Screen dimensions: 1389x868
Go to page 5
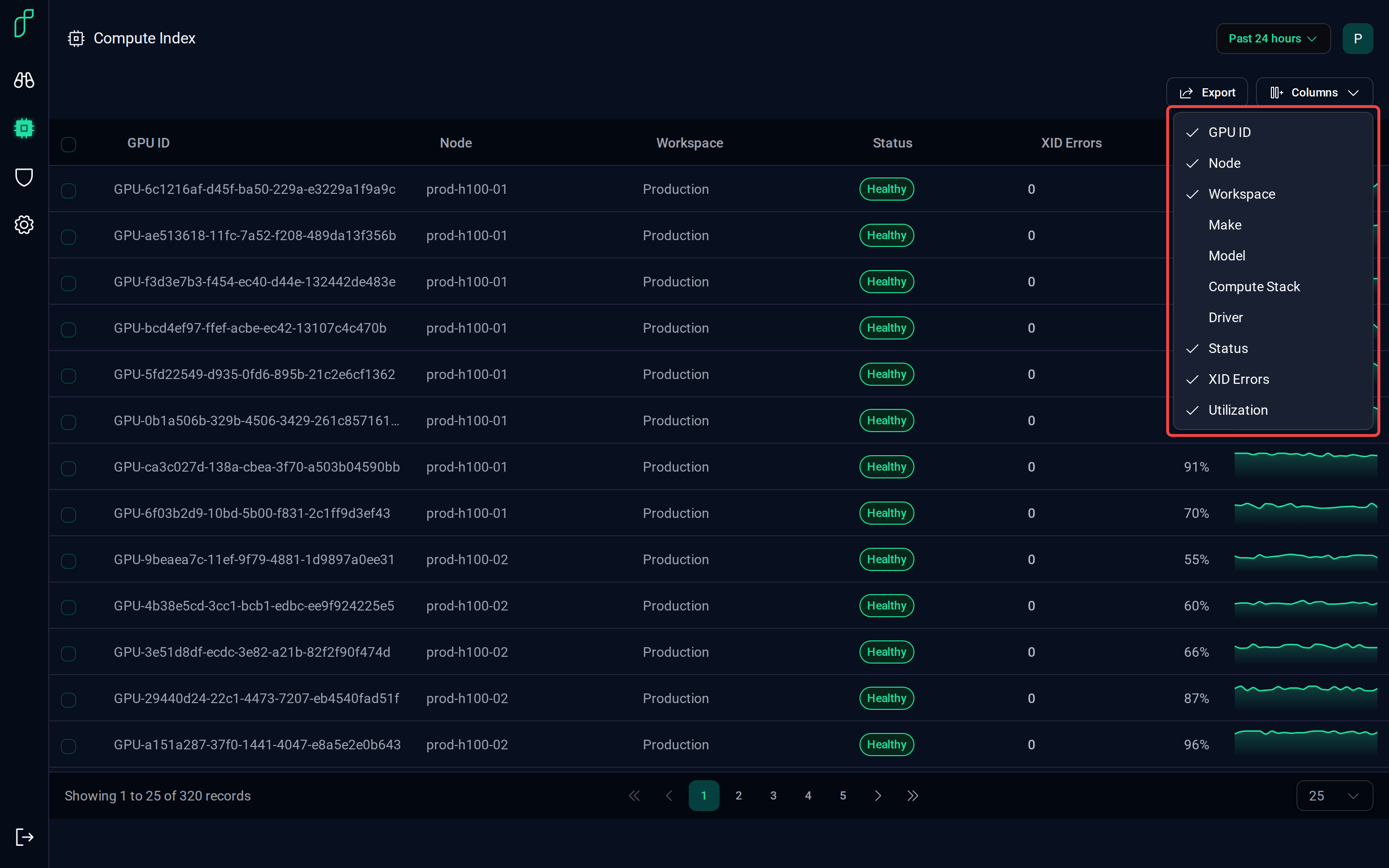(x=843, y=796)
